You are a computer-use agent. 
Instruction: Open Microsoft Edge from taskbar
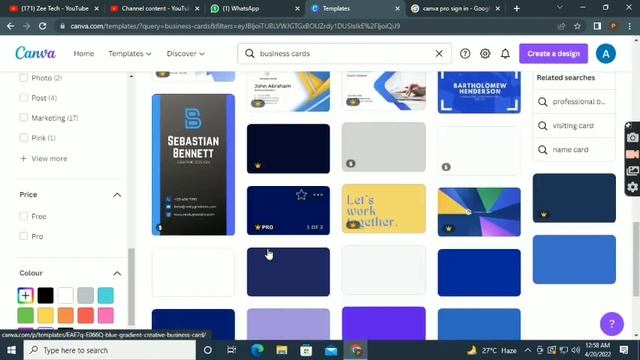[x=257, y=350]
